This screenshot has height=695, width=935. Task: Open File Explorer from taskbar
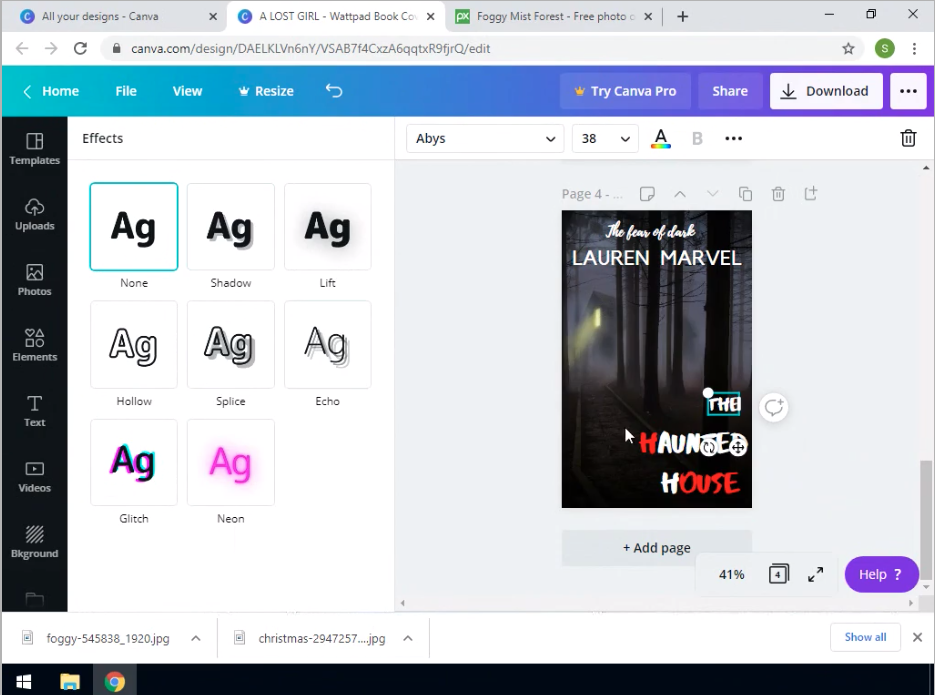pyautogui.click(x=69, y=681)
